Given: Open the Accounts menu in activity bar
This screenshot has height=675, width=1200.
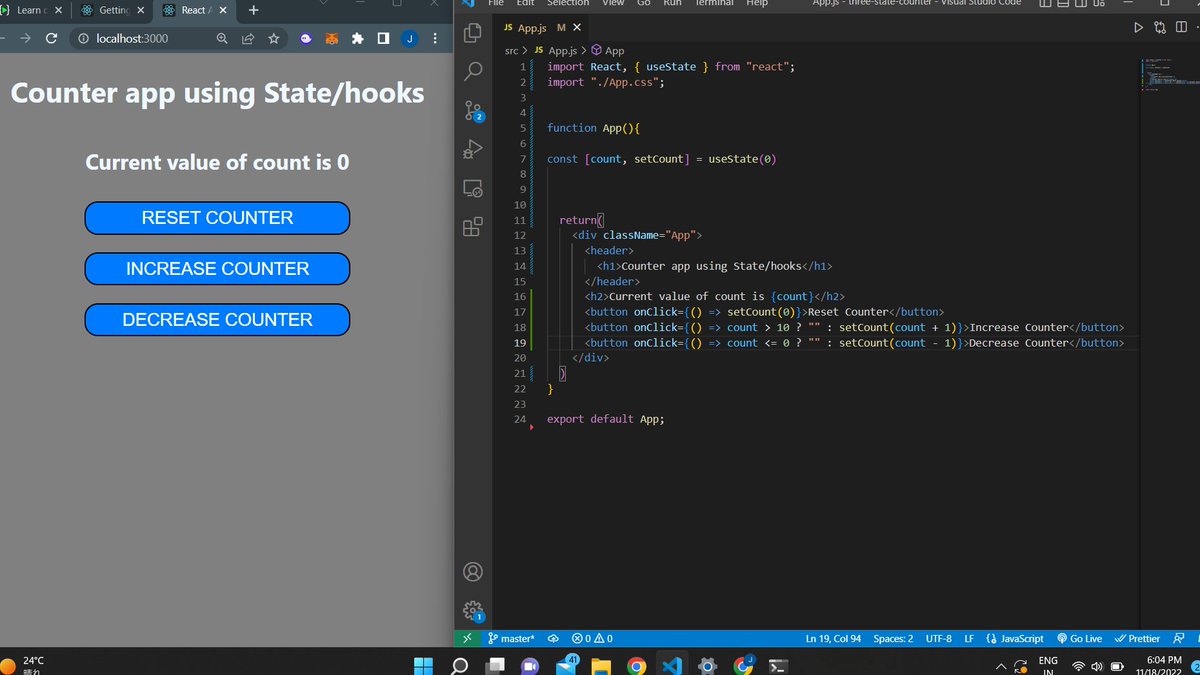Looking at the screenshot, I should click(x=473, y=572).
